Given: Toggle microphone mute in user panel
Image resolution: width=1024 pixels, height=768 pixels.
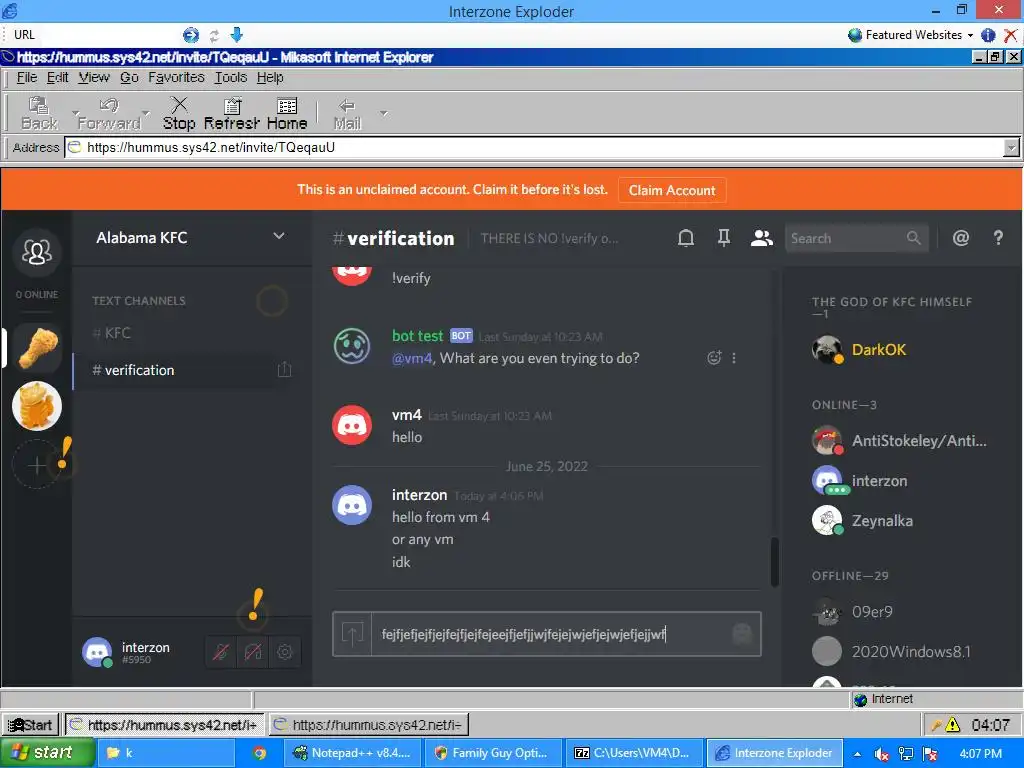Looking at the screenshot, I should click(221, 652).
